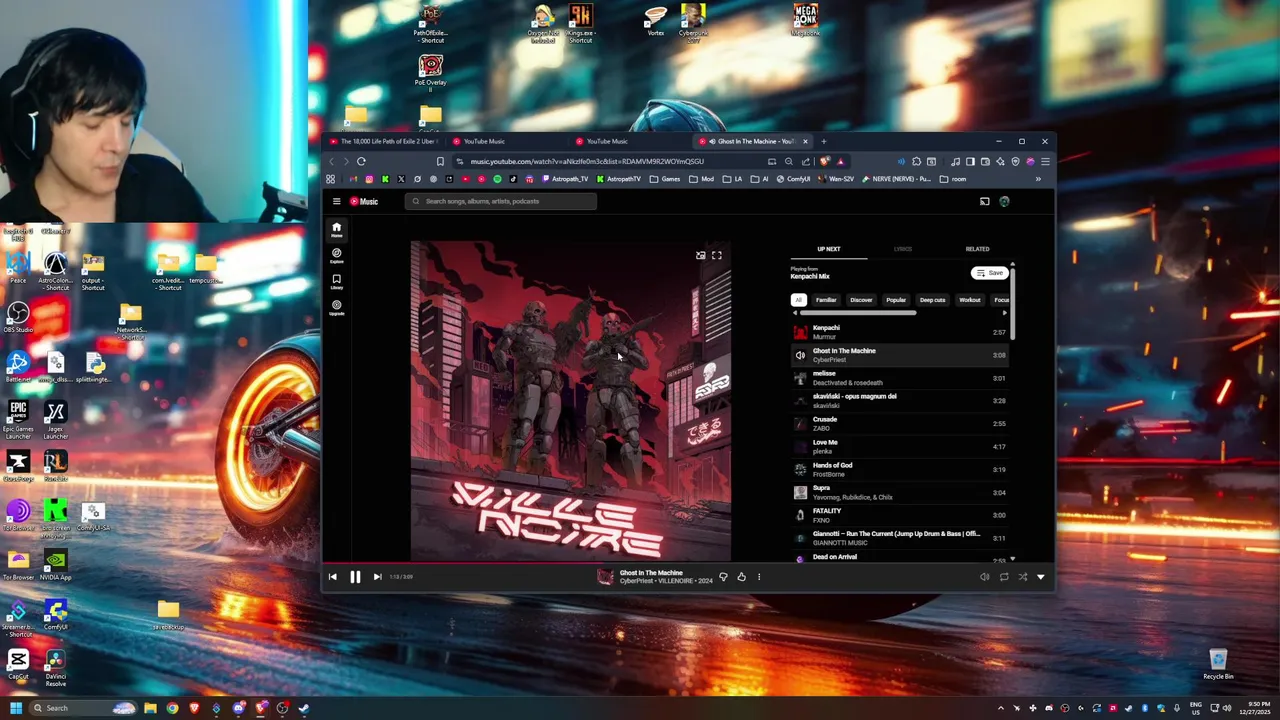Click the YouTube Music logo

[364, 201]
